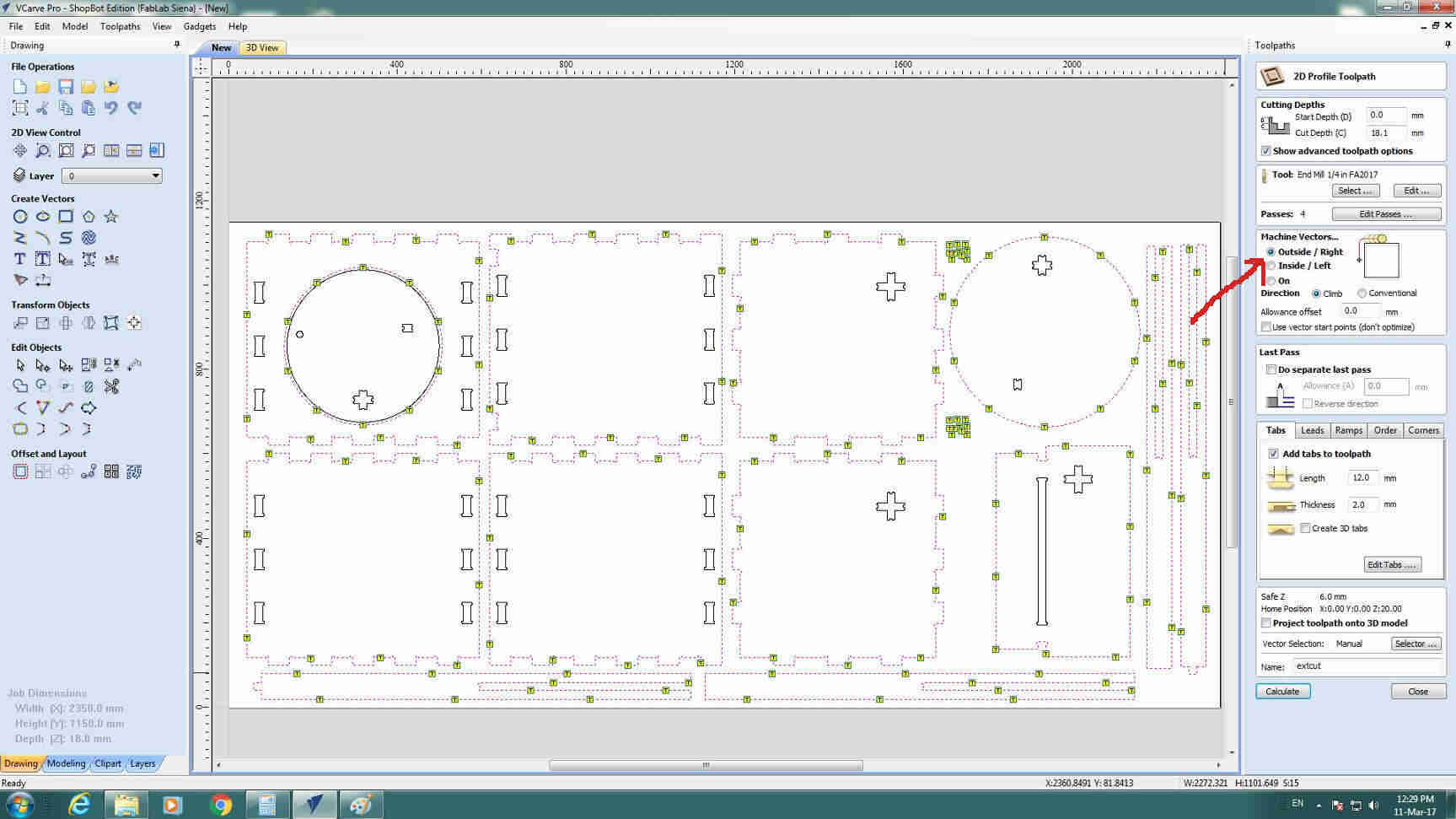Toggle Show advanced toolpath options checkbox

1266,151
